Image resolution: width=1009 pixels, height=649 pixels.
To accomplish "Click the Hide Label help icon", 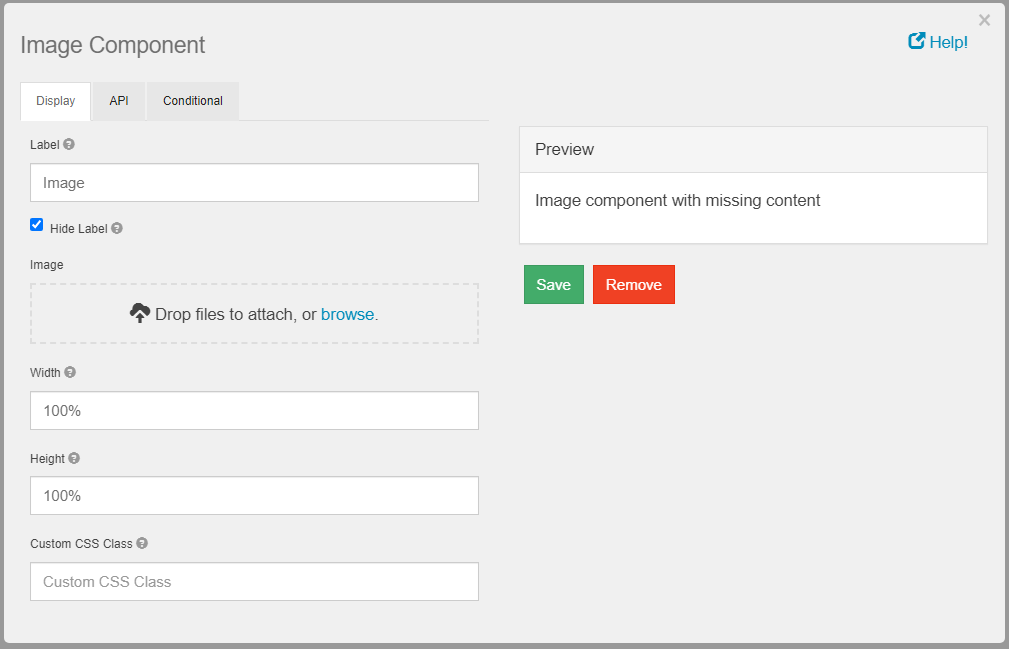I will pyautogui.click(x=117, y=228).
